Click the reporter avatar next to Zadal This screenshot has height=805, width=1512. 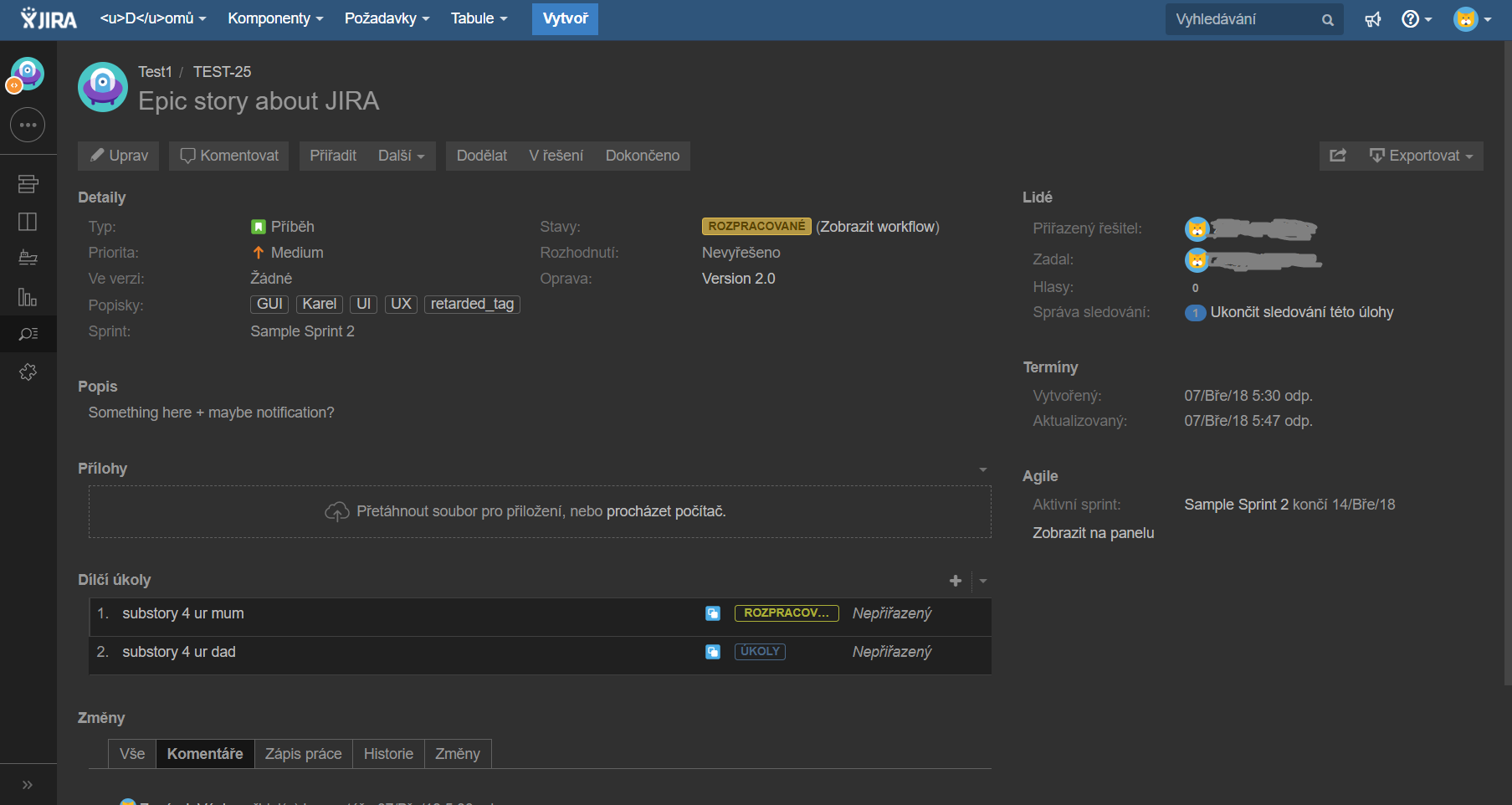1197,260
